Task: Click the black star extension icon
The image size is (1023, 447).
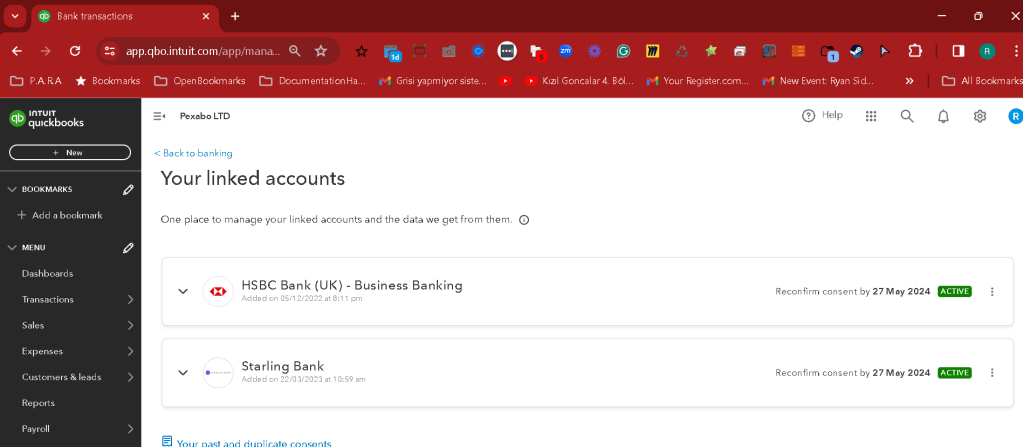Action: [361, 51]
